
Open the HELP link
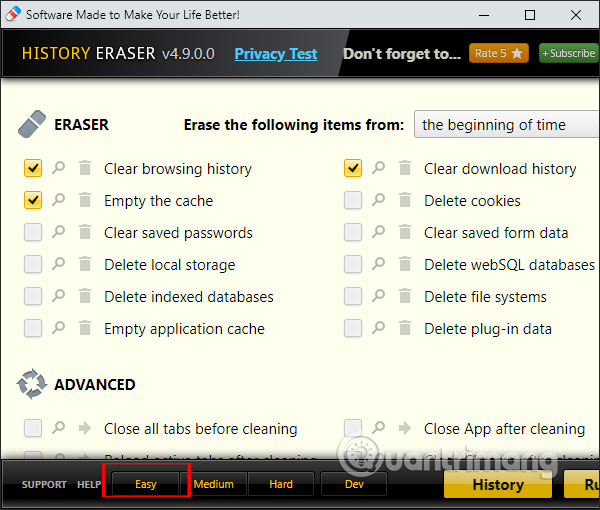point(89,484)
